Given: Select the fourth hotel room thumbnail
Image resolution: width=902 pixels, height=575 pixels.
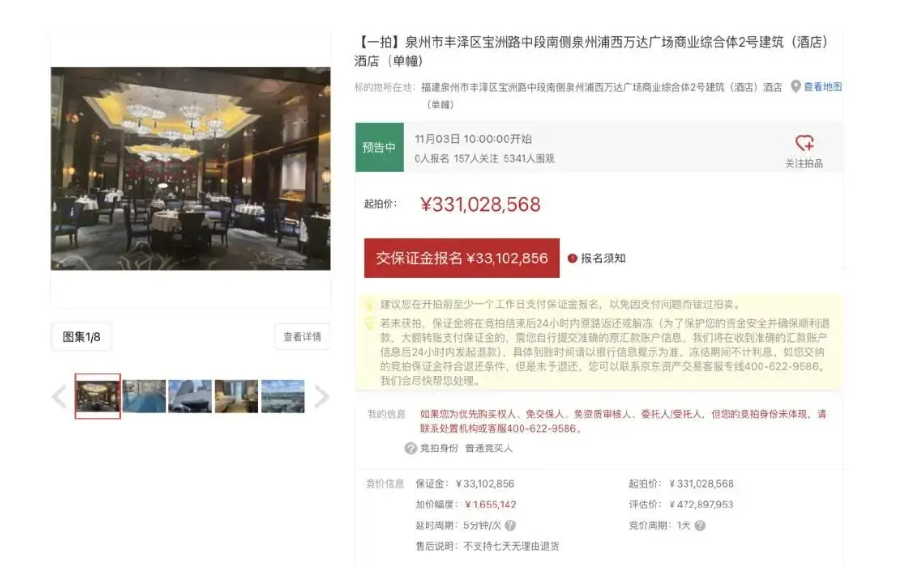Looking at the screenshot, I should (x=236, y=396).
